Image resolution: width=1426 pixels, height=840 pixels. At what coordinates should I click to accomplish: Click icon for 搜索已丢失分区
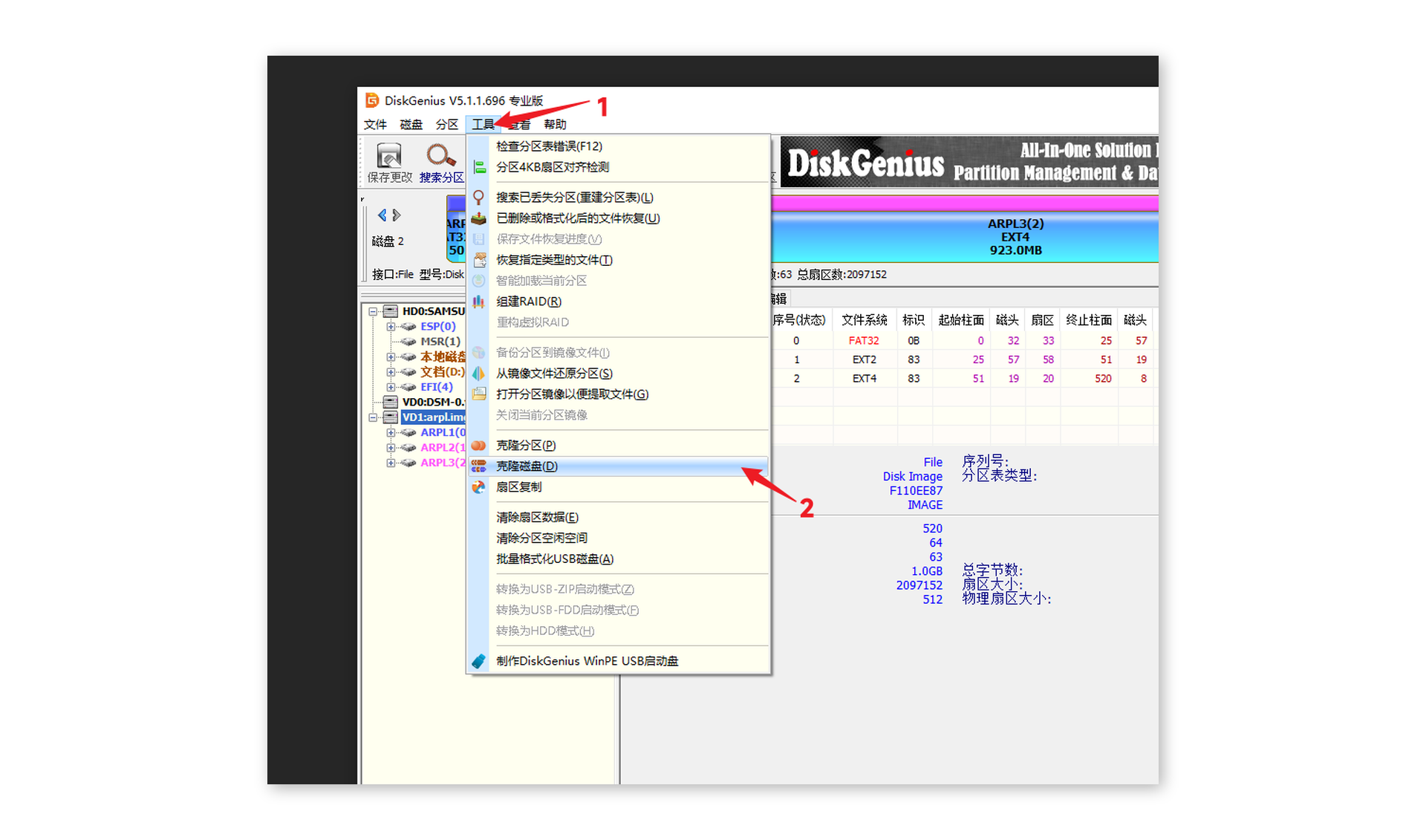click(479, 198)
